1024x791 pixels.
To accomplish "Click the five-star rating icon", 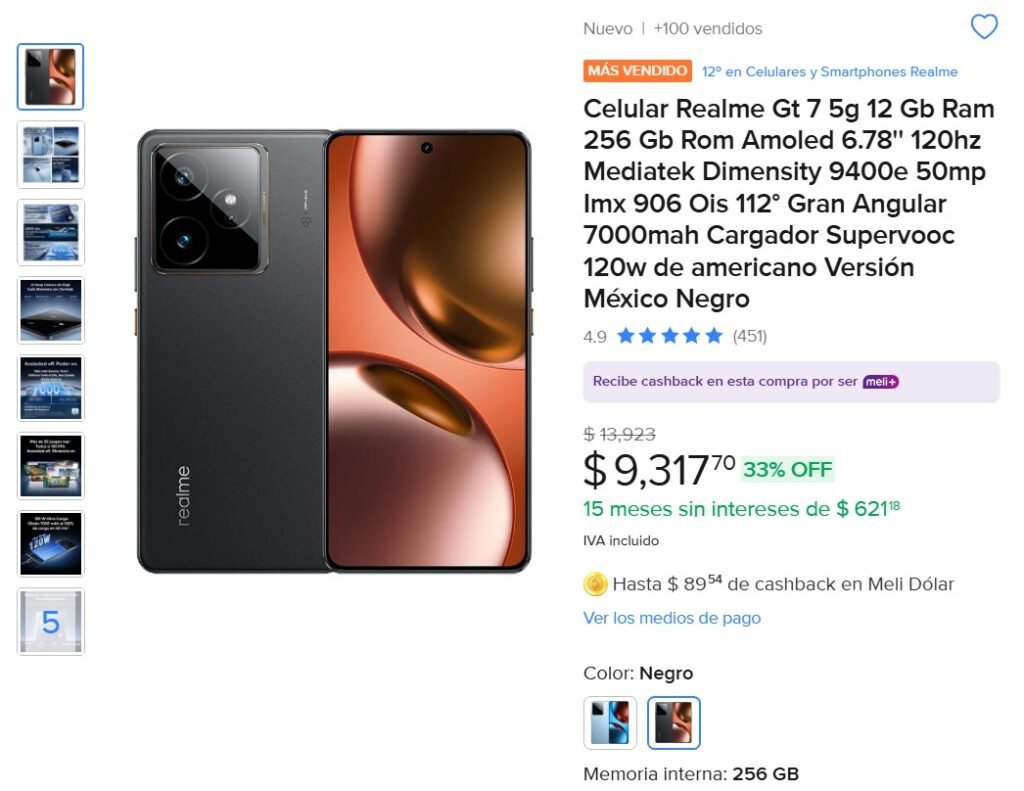I will click(668, 336).
